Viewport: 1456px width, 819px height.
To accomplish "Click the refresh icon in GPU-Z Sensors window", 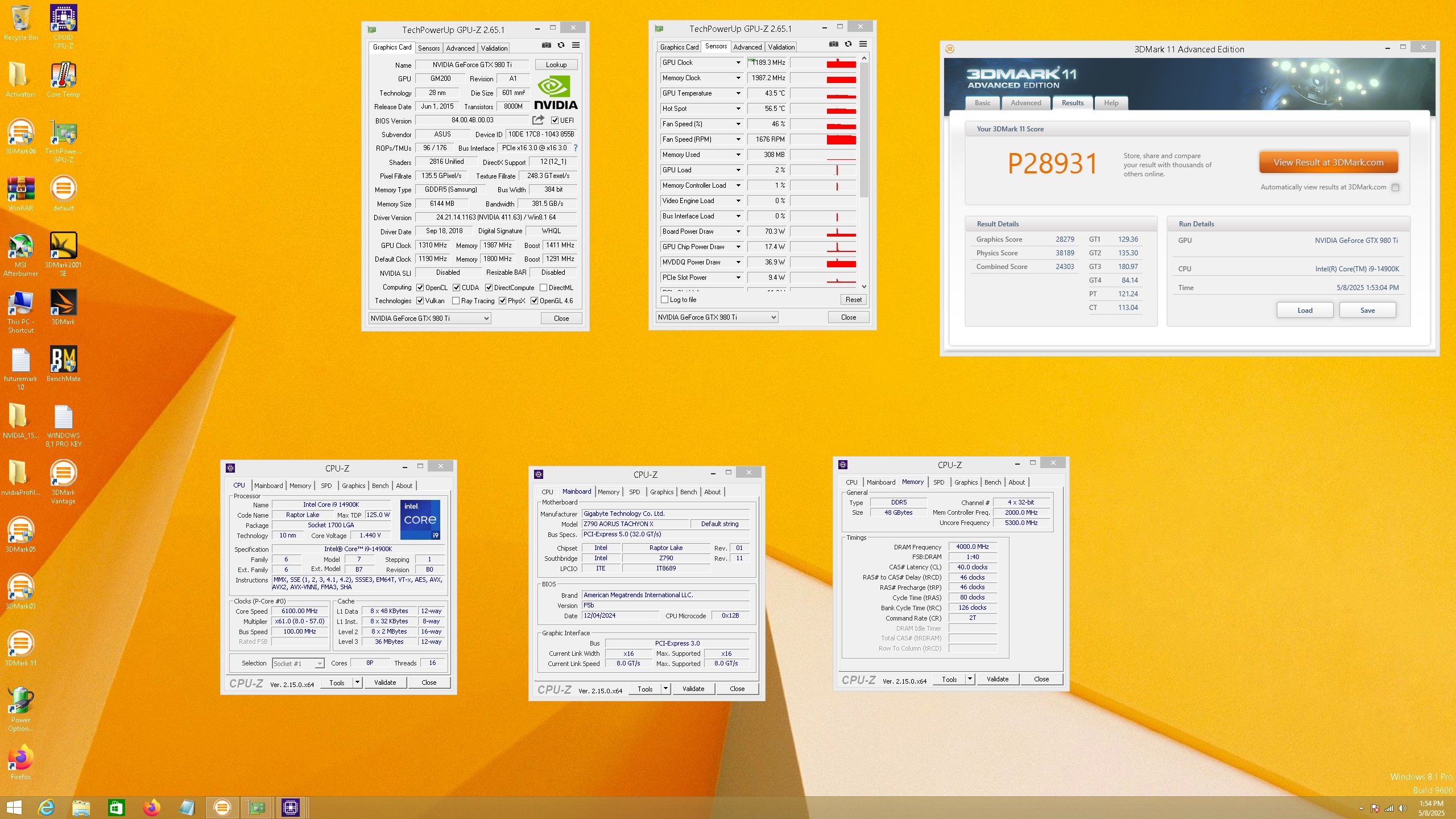I will (x=848, y=44).
